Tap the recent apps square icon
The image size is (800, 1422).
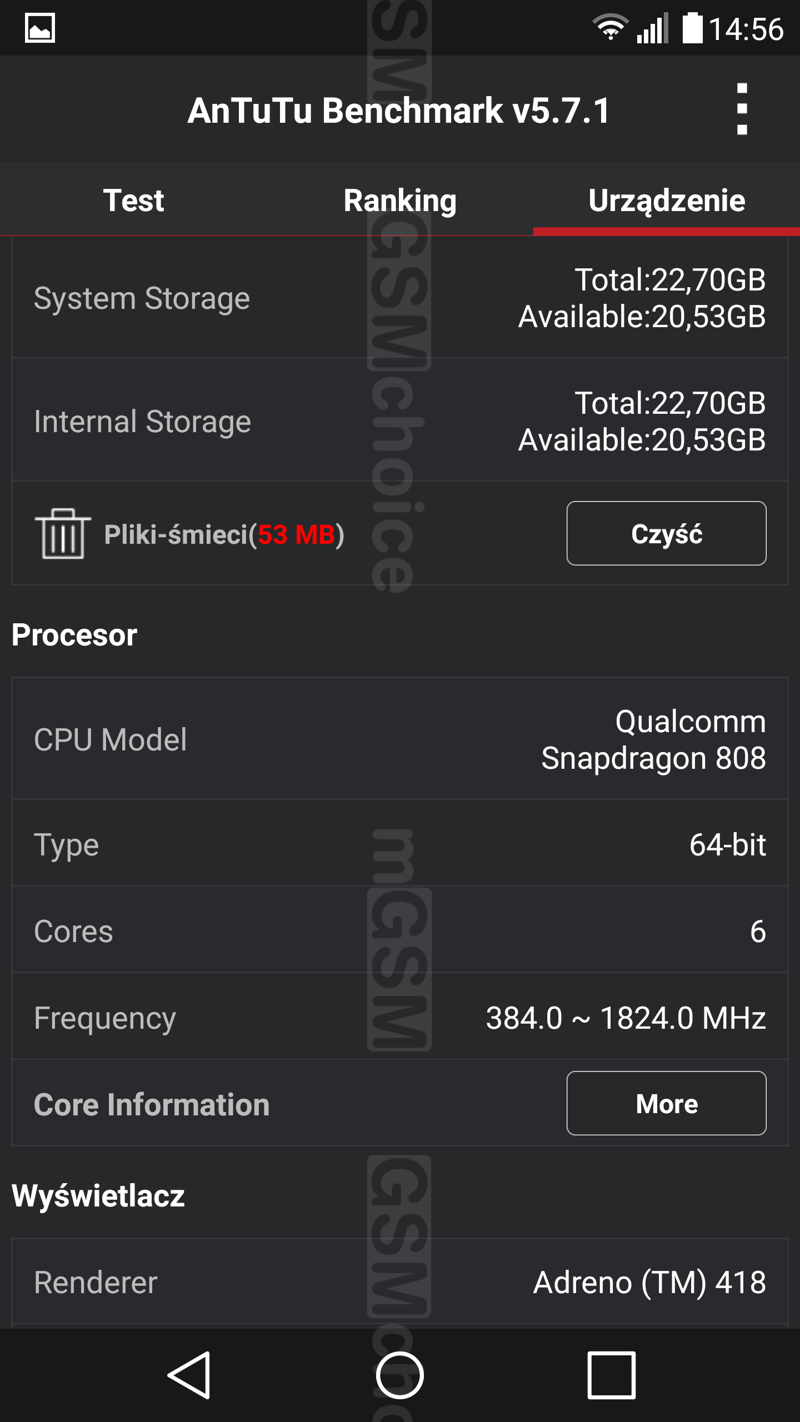click(x=611, y=1375)
